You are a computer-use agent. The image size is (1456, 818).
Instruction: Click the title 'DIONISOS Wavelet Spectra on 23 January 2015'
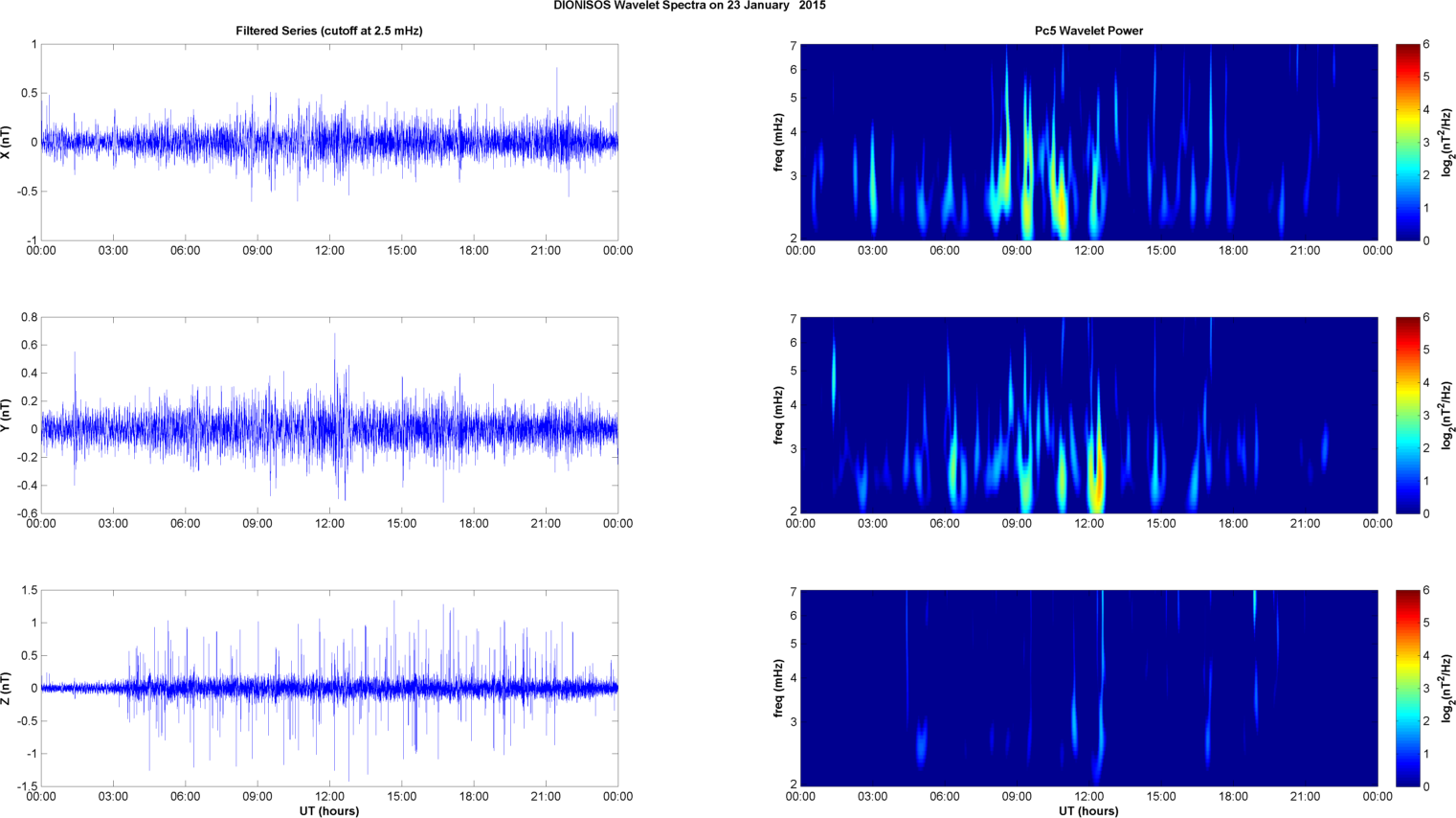[x=689, y=6]
